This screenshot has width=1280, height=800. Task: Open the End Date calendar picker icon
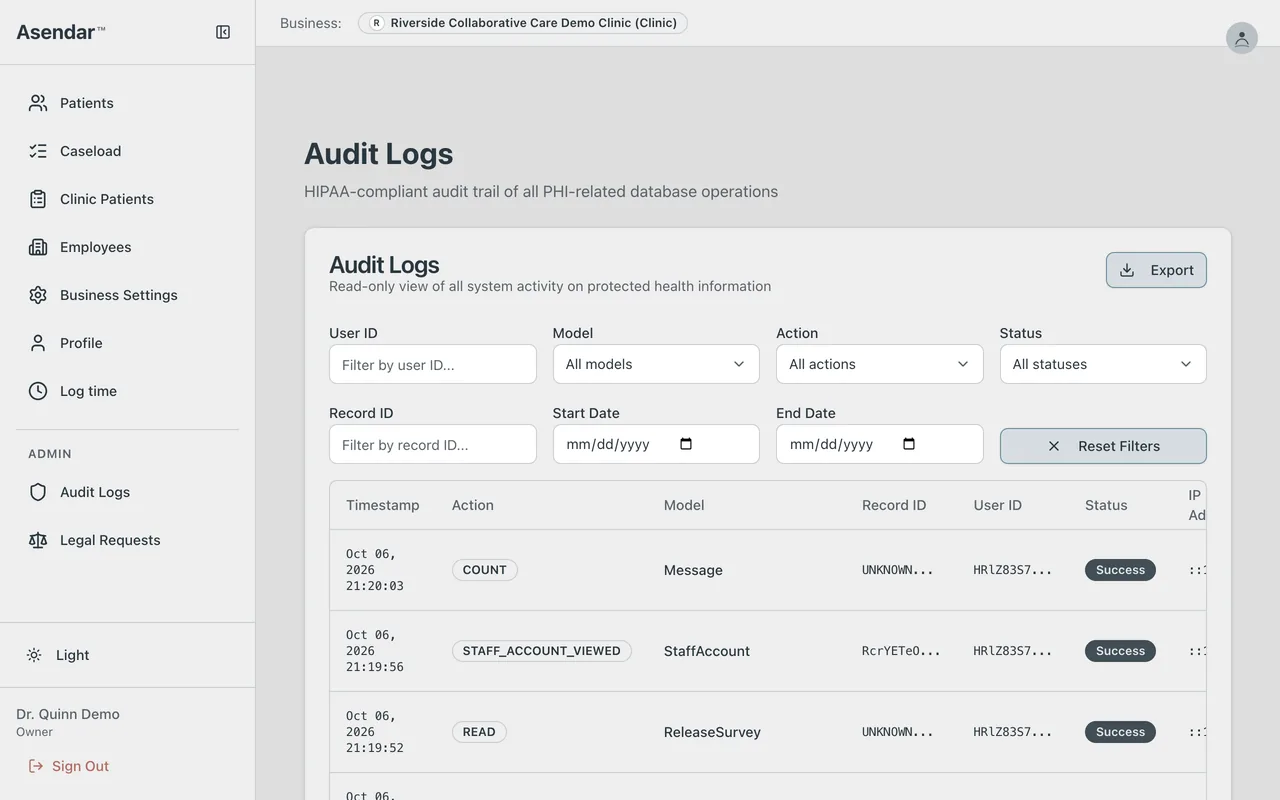pyautogui.click(x=909, y=444)
